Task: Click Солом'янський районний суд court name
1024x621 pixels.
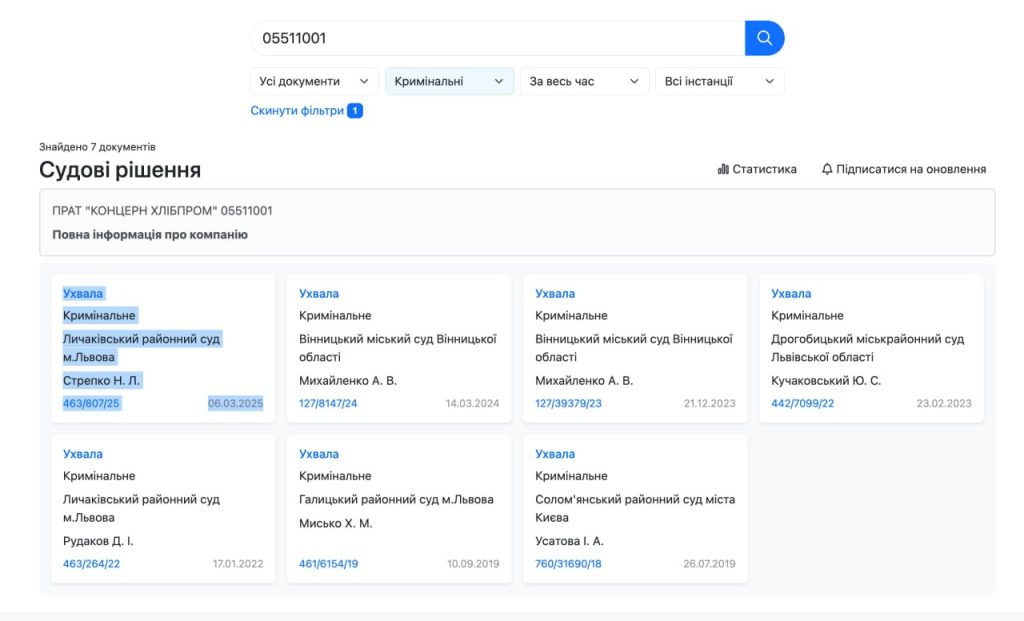Action: [635, 508]
